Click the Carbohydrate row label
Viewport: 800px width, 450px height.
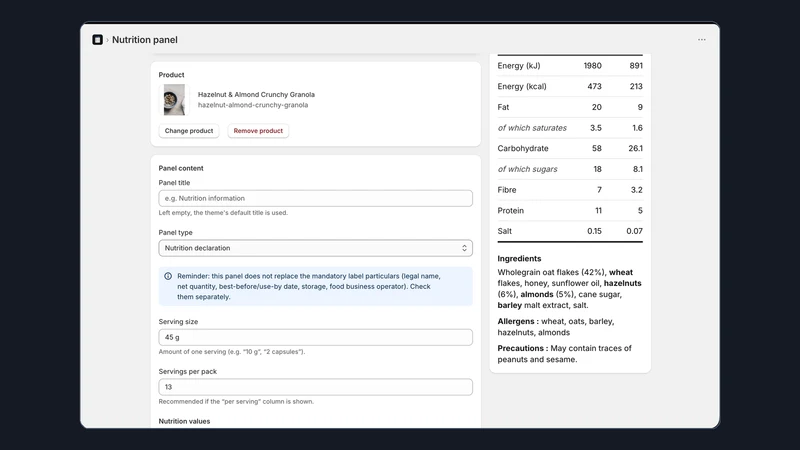[x=523, y=148]
